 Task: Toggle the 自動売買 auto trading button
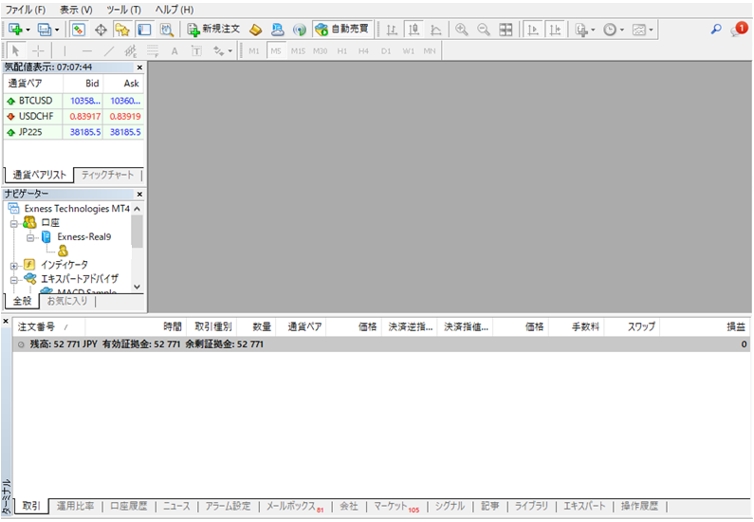point(341,30)
